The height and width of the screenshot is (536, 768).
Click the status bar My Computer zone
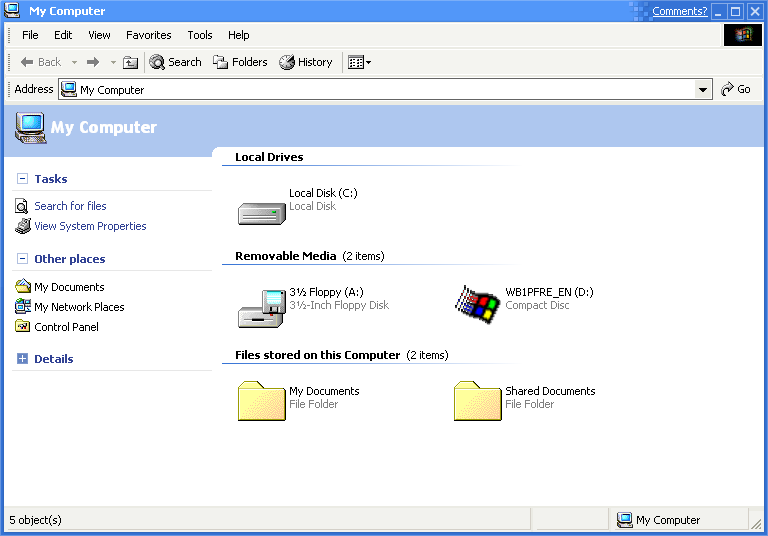(x=681, y=520)
